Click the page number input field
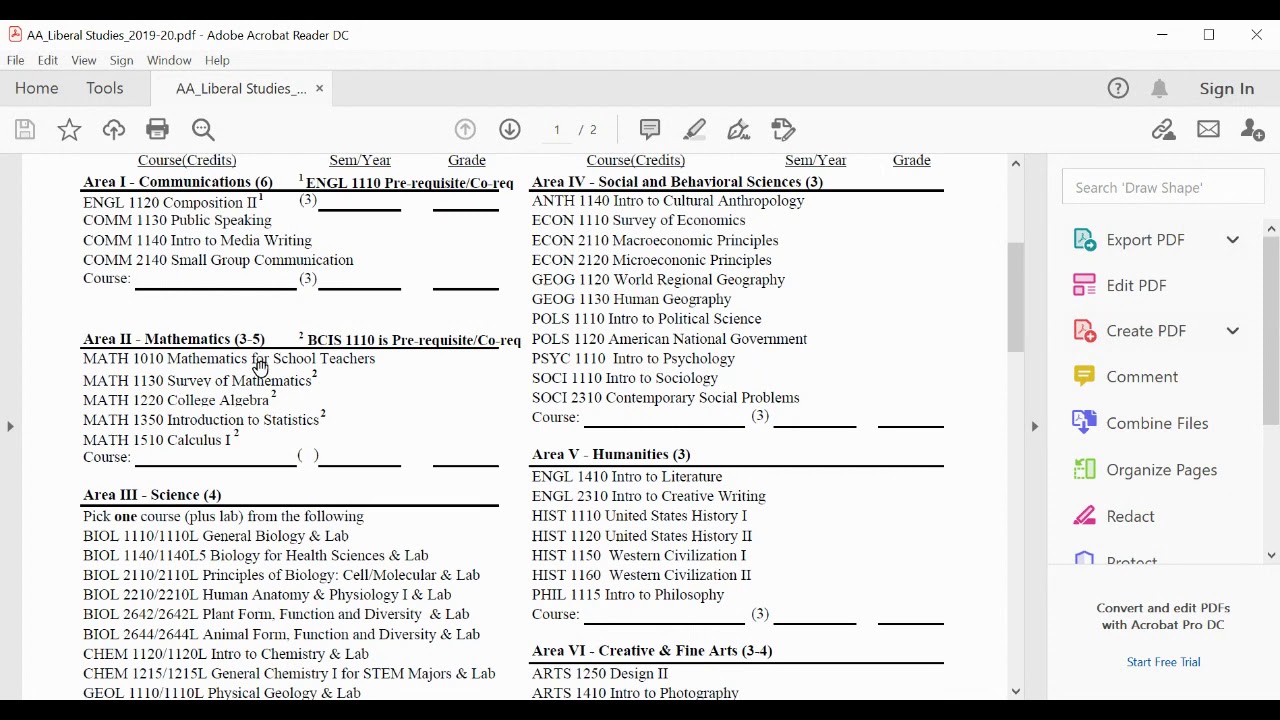This screenshot has width=1280, height=720. [x=557, y=130]
